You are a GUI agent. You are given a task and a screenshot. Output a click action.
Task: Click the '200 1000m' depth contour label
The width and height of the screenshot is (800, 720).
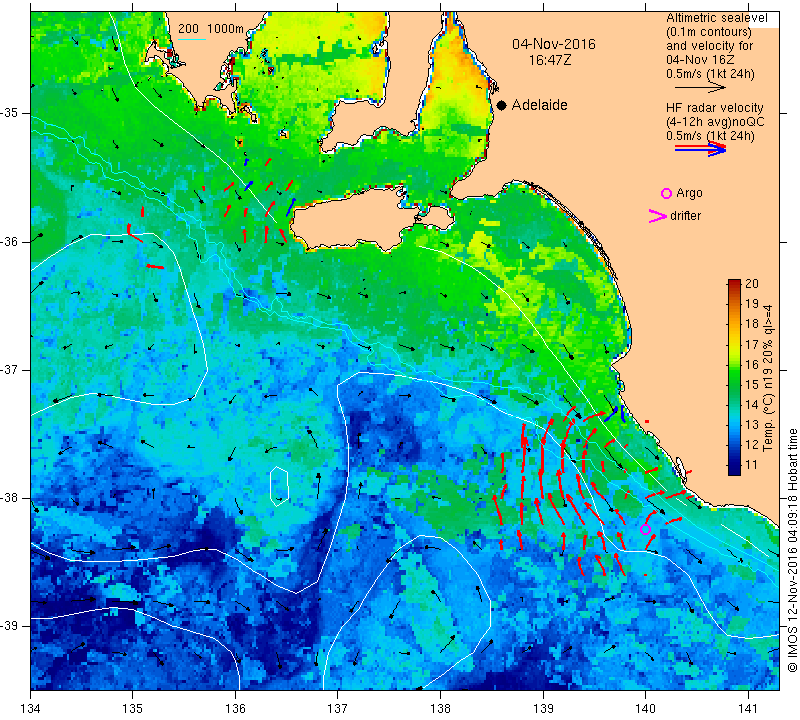(211, 29)
